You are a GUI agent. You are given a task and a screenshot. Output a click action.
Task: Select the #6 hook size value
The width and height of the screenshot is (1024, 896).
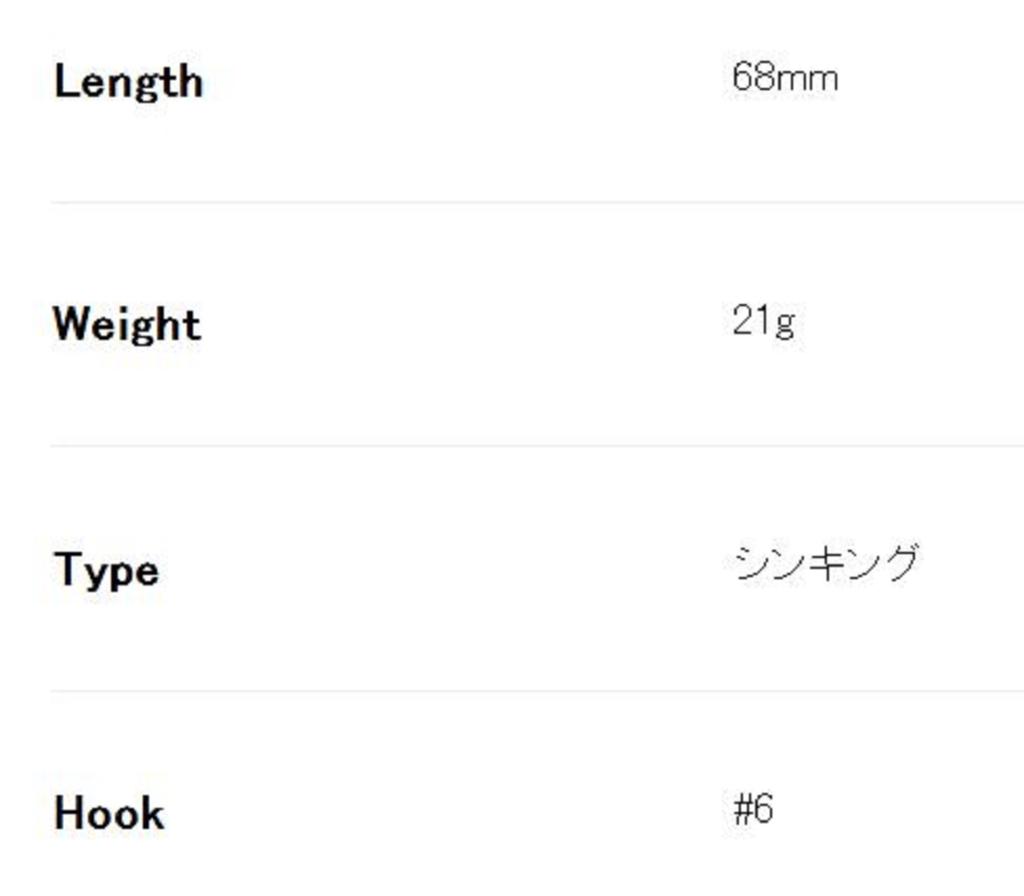[x=753, y=809]
